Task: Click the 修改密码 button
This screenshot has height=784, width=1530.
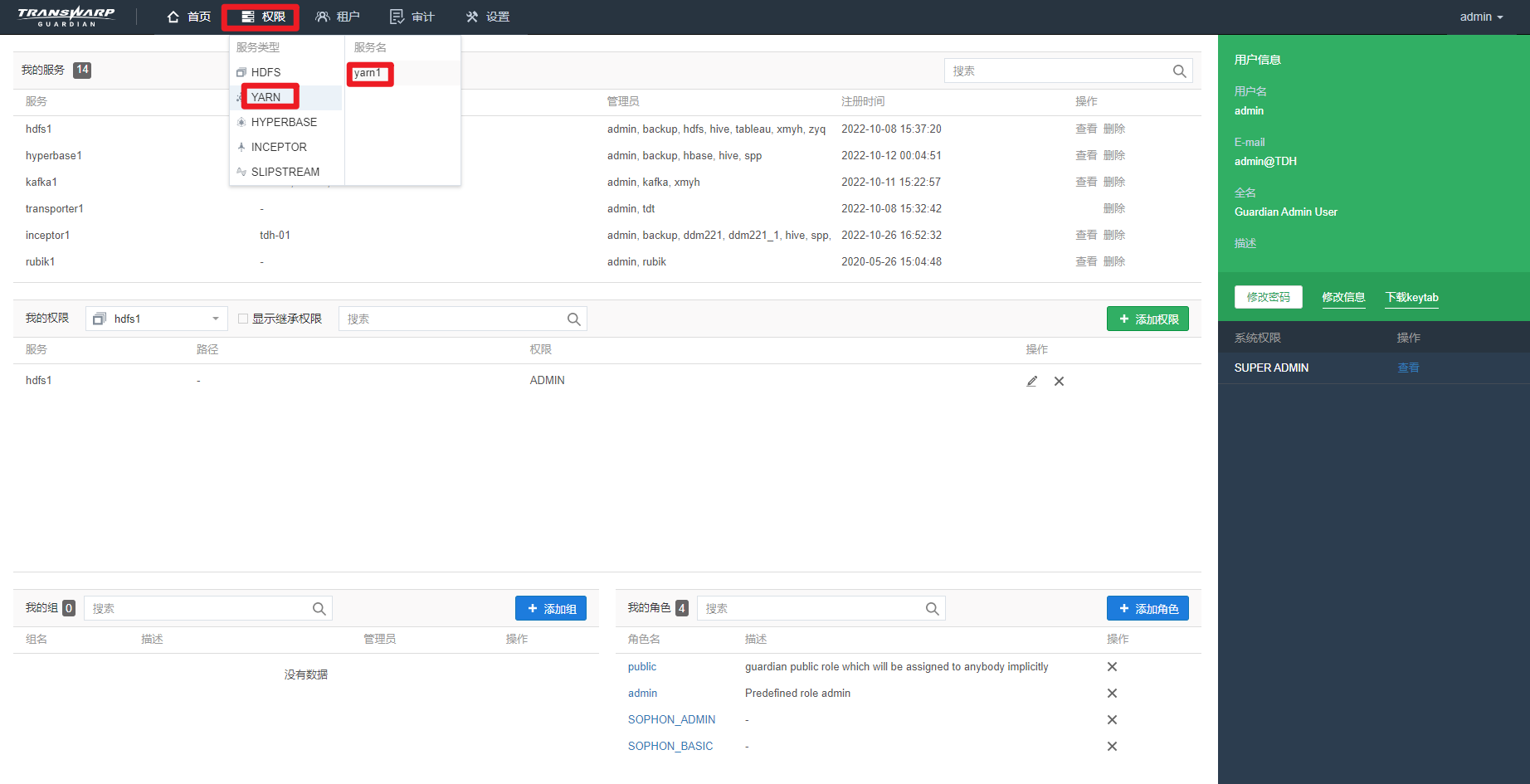Action: [x=1268, y=297]
